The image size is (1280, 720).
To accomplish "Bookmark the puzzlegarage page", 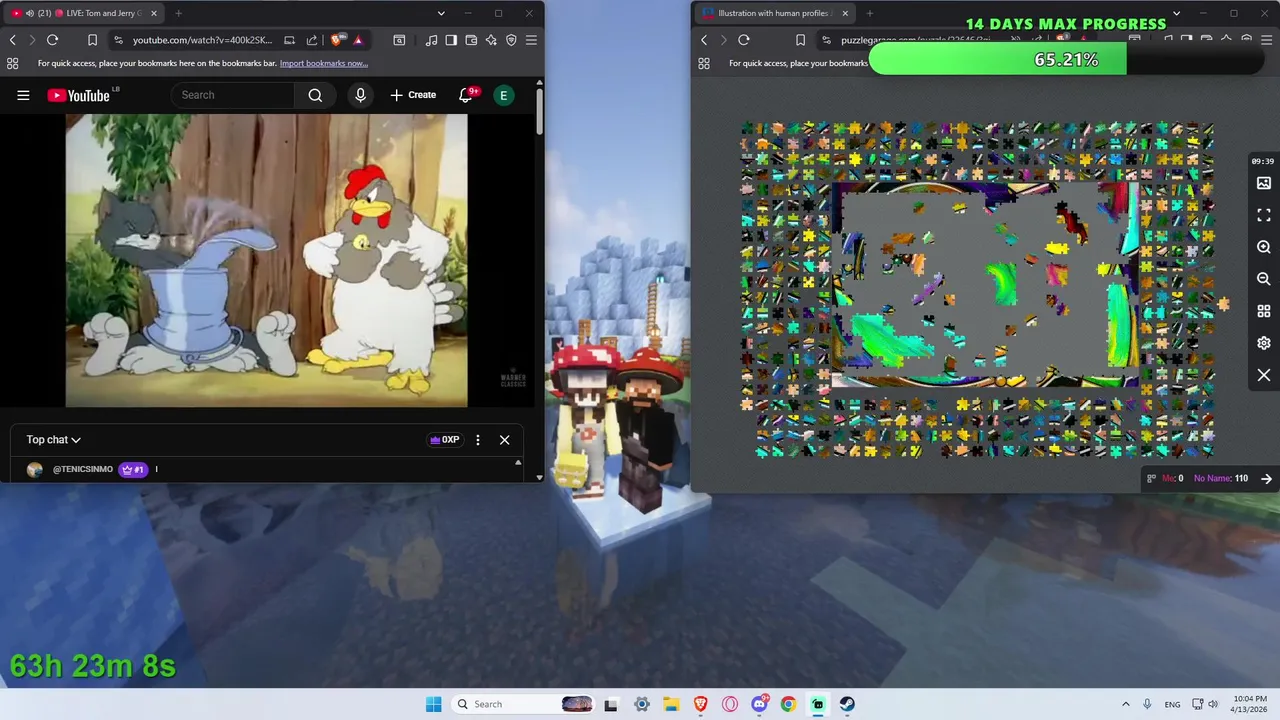I will point(800,40).
